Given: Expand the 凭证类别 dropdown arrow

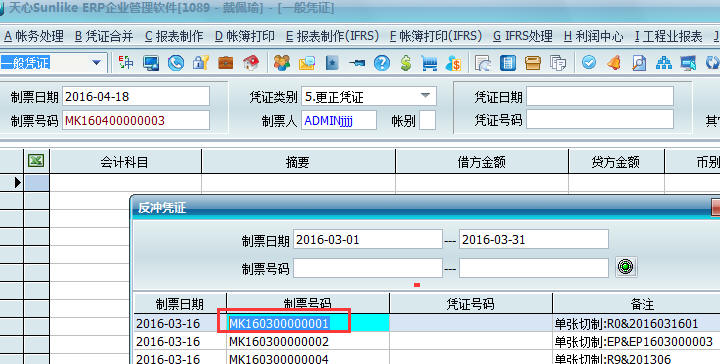Looking at the screenshot, I should (425, 96).
